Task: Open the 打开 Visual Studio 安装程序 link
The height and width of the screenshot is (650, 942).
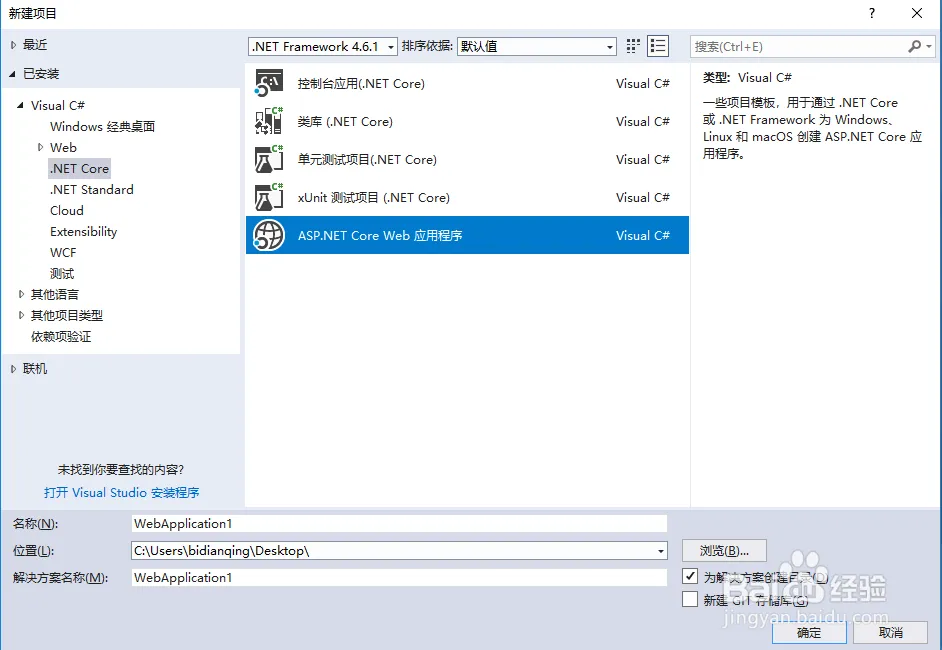Action: [x=121, y=493]
